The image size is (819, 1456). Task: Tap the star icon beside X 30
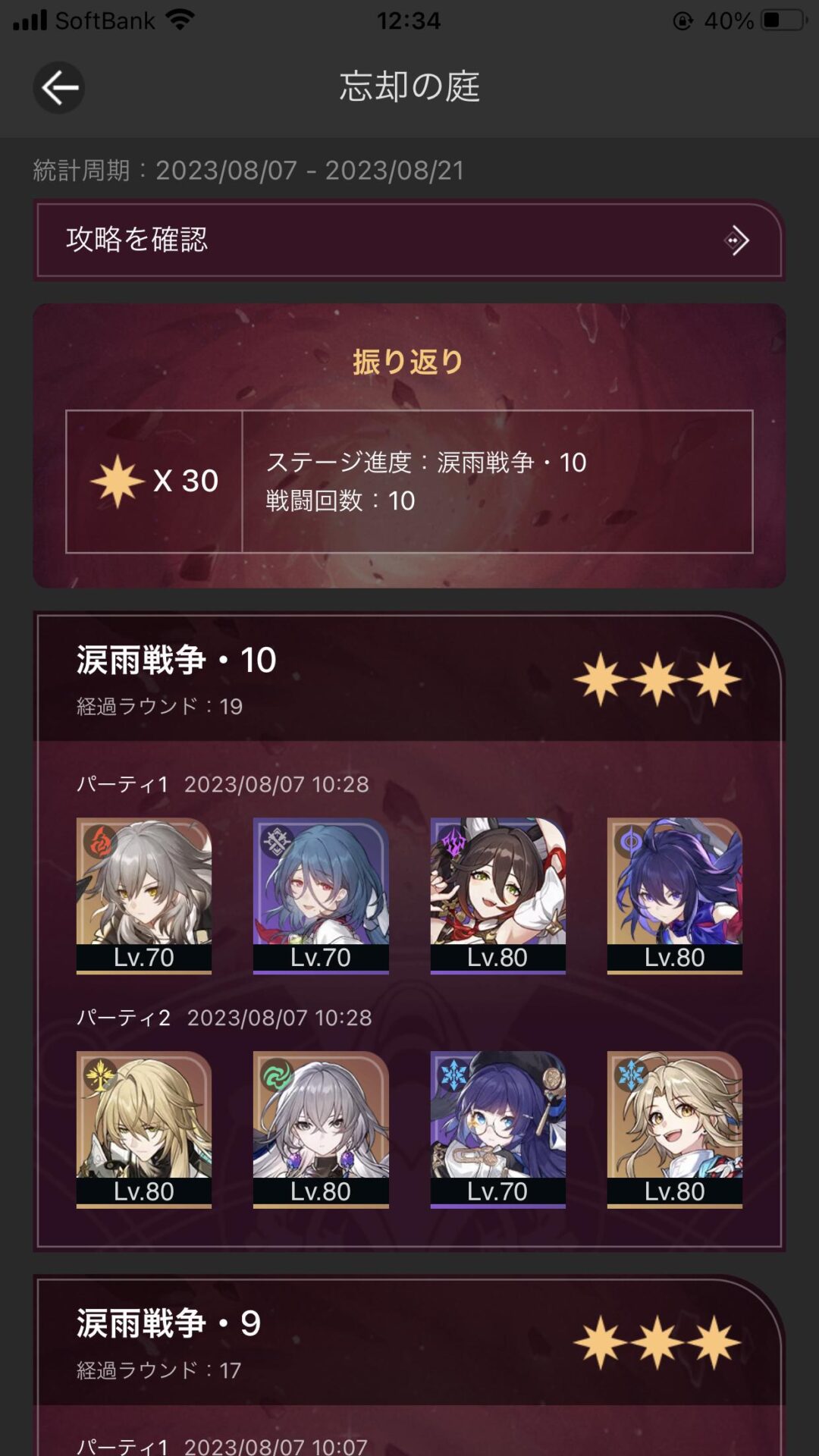point(118,481)
